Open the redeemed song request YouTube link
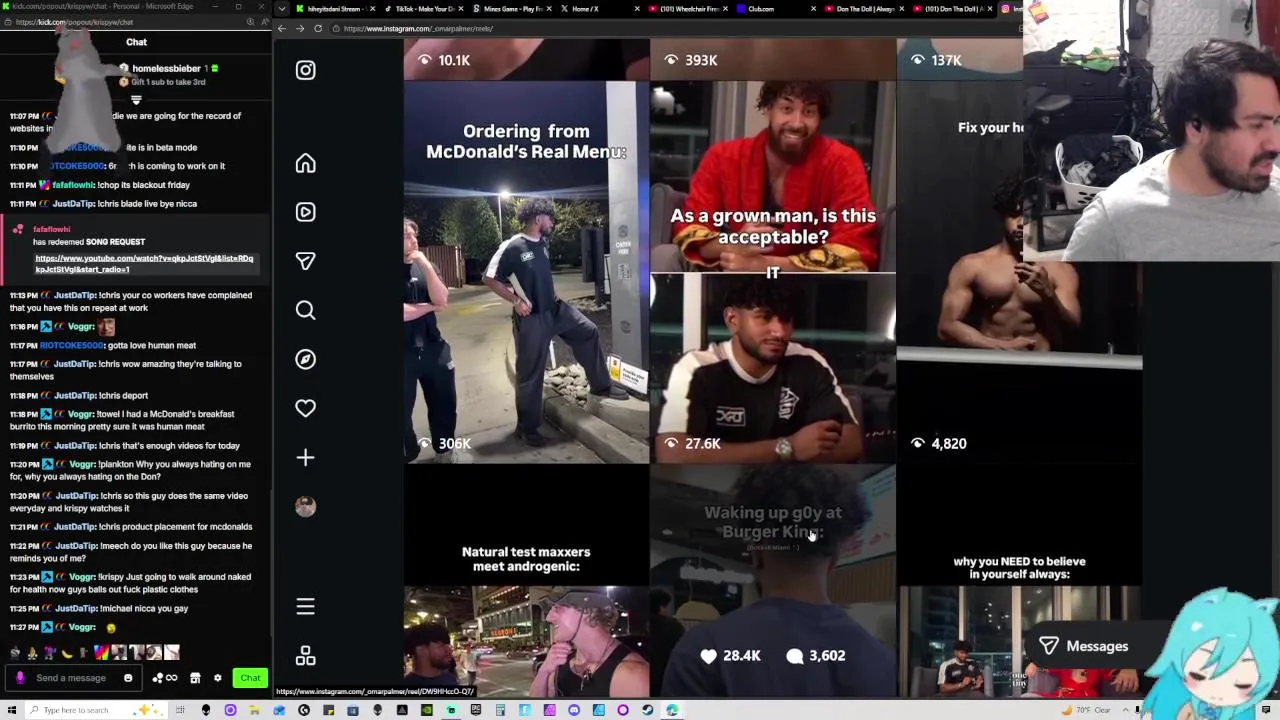This screenshot has height=720, width=1280. coord(144,264)
